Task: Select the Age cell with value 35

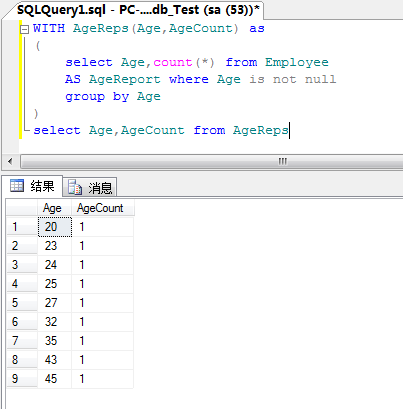Action: 55,341
